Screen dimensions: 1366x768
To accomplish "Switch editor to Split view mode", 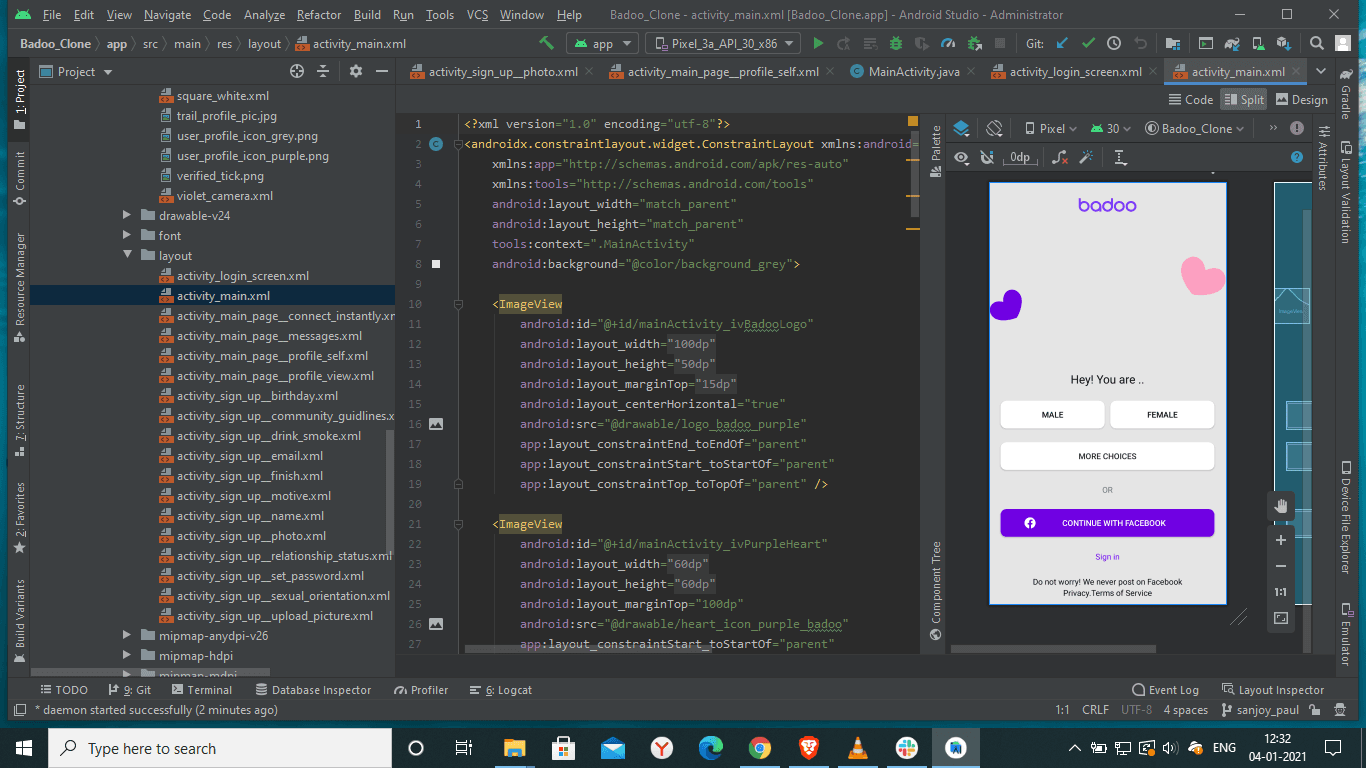I will (x=1243, y=100).
